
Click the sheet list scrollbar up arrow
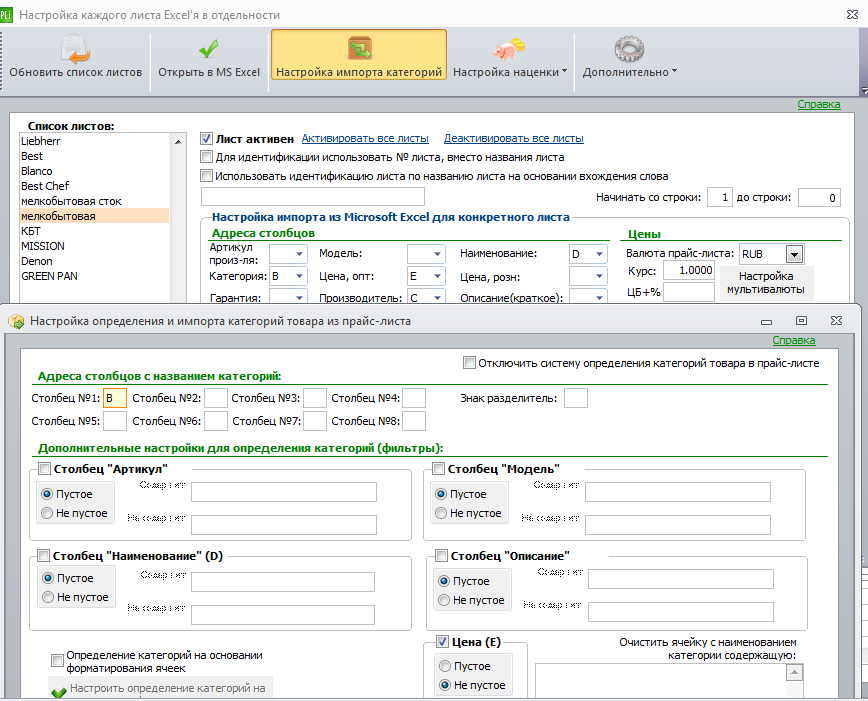click(178, 142)
